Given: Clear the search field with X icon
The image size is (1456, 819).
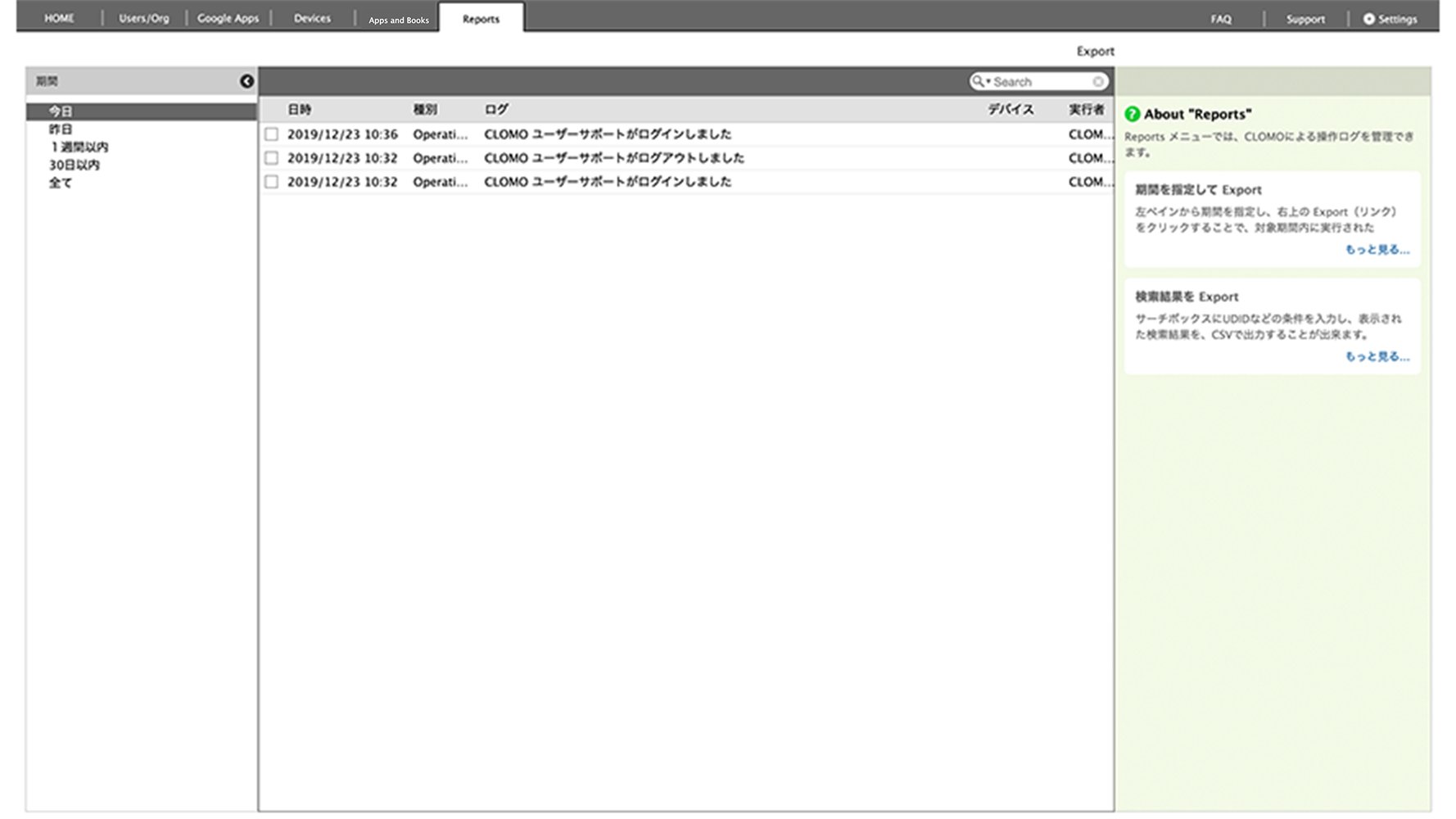Looking at the screenshot, I should click(1098, 81).
